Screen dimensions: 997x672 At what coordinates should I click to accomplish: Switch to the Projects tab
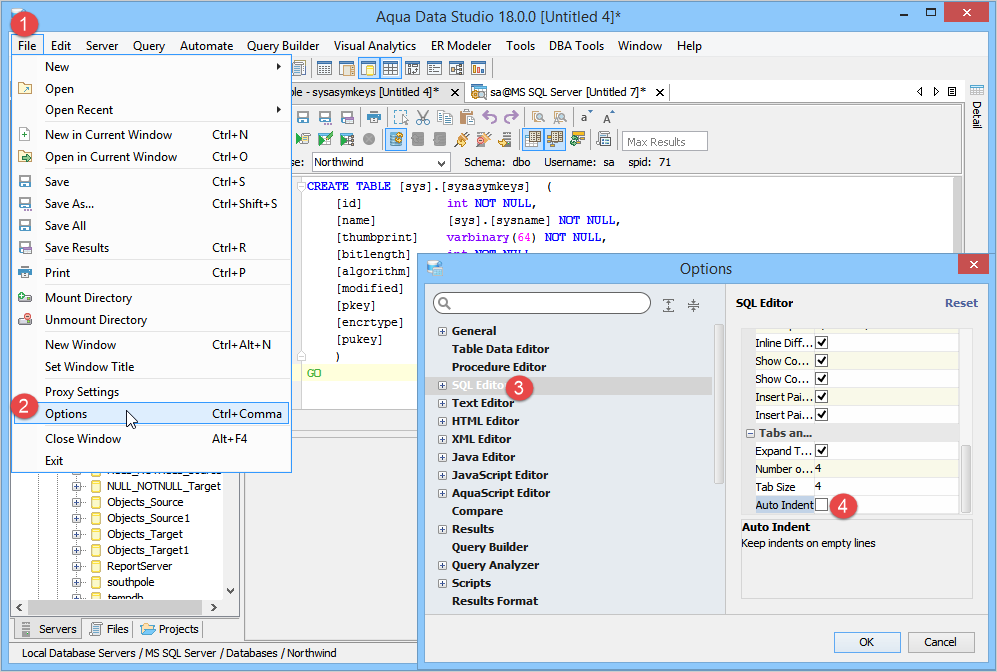170,629
